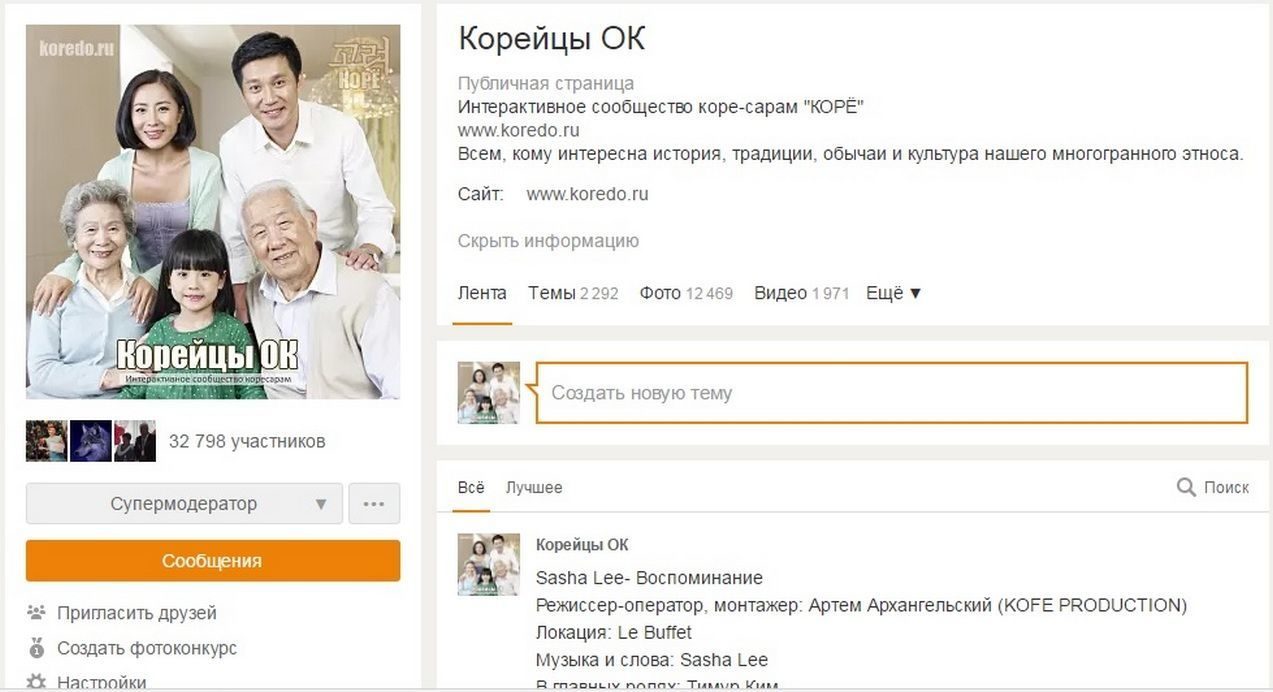Open the first member avatar thumbnail
The width and height of the screenshot is (1273, 692).
(47, 441)
